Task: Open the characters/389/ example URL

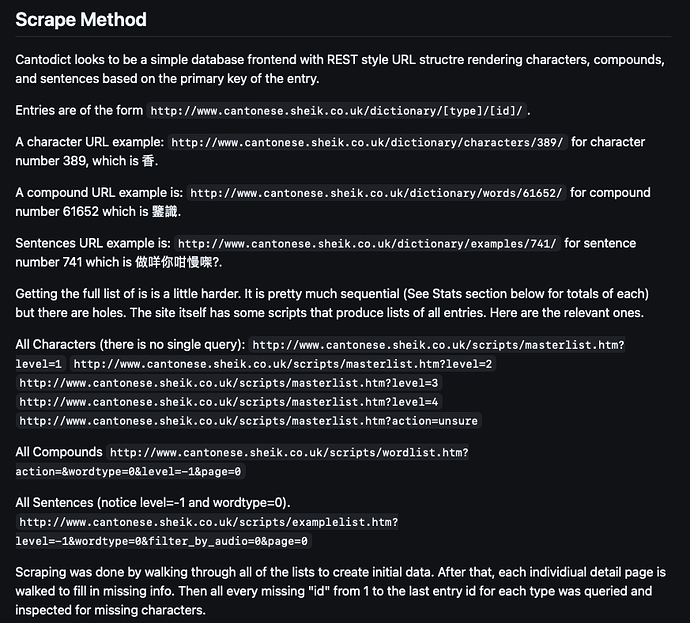Action: point(368,143)
